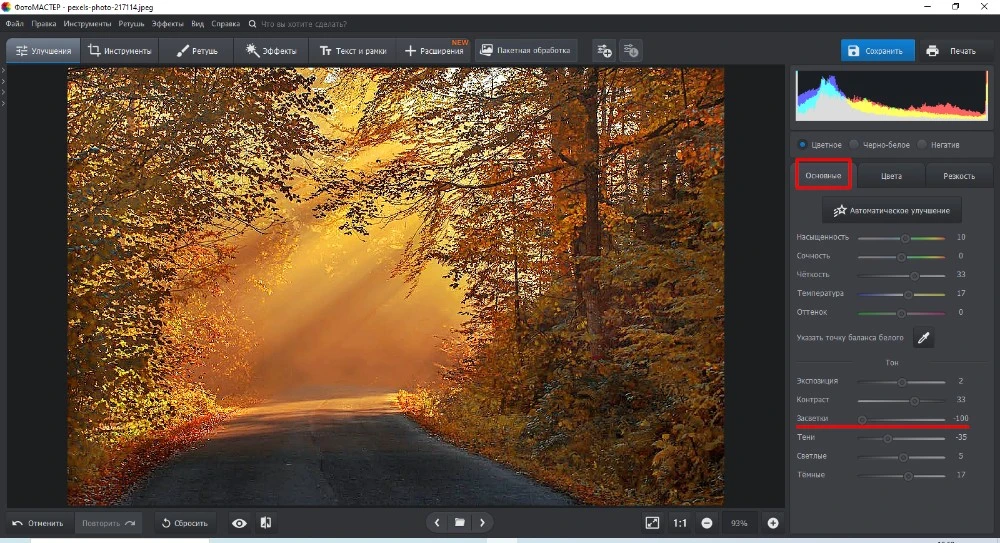This screenshot has width=1000, height=543.
Task: Click the Сохранить button
Action: [x=877, y=51]
